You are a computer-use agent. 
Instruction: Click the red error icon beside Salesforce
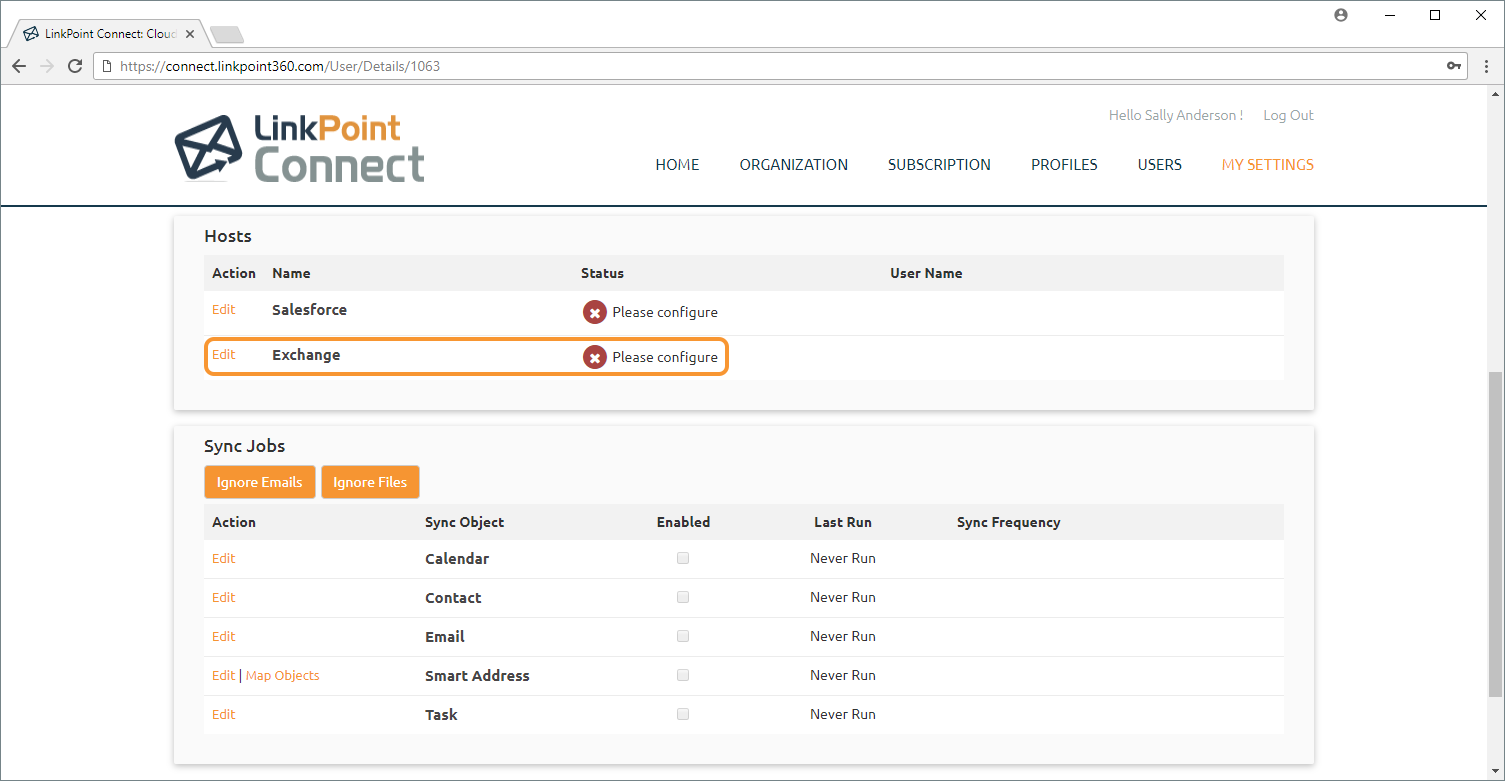point(595,313)
